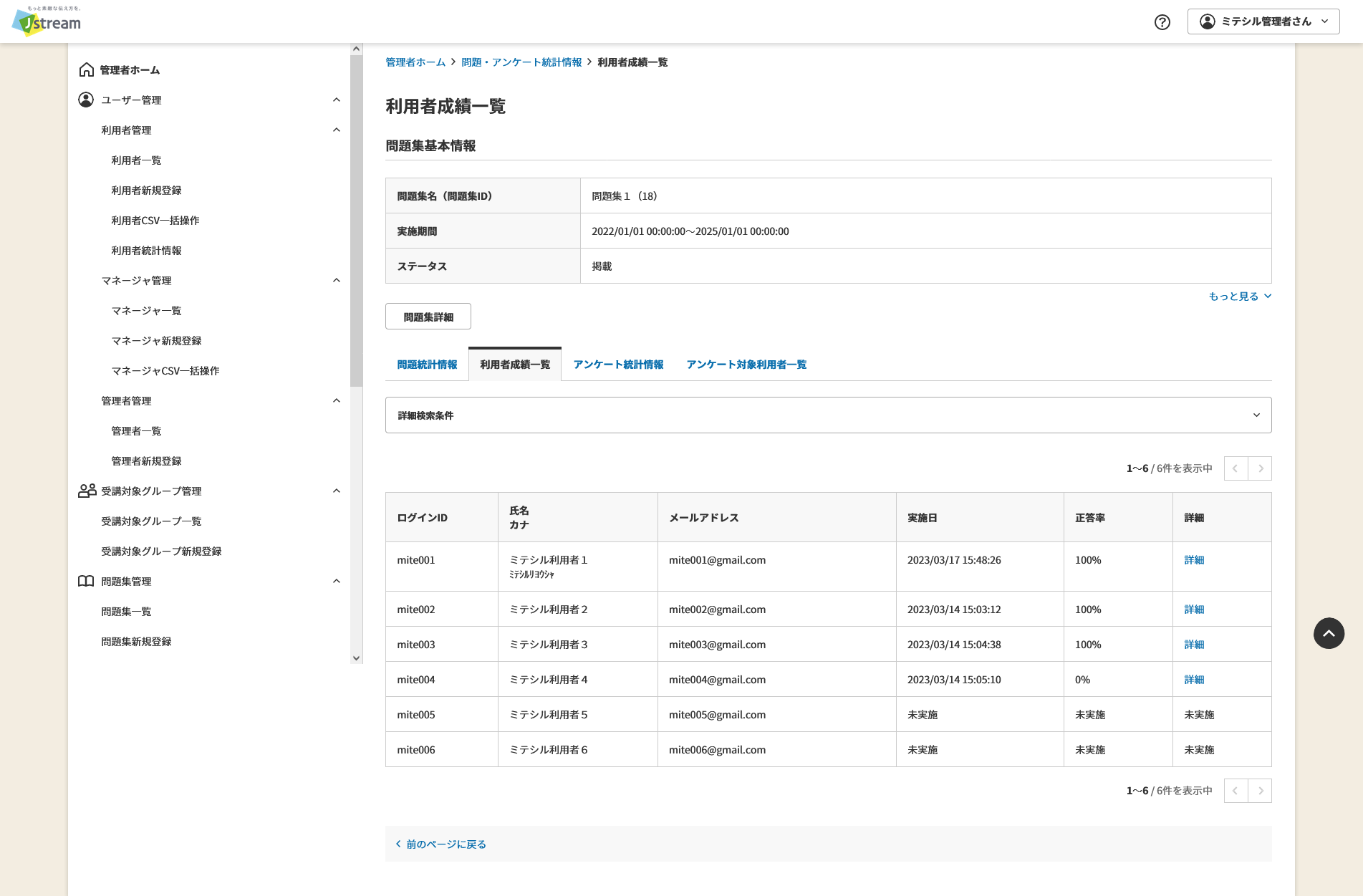This screenshot has height=896, width=1363.
Task: Click 前のページに戻る link
Action: click(x=441, y=844)
